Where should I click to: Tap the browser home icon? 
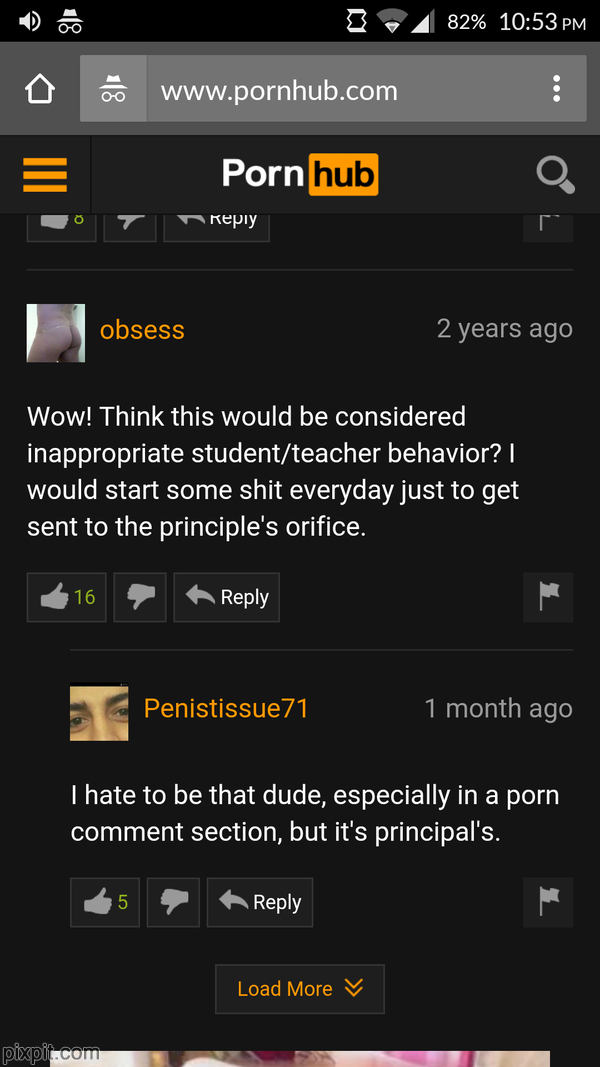(39, 89)
